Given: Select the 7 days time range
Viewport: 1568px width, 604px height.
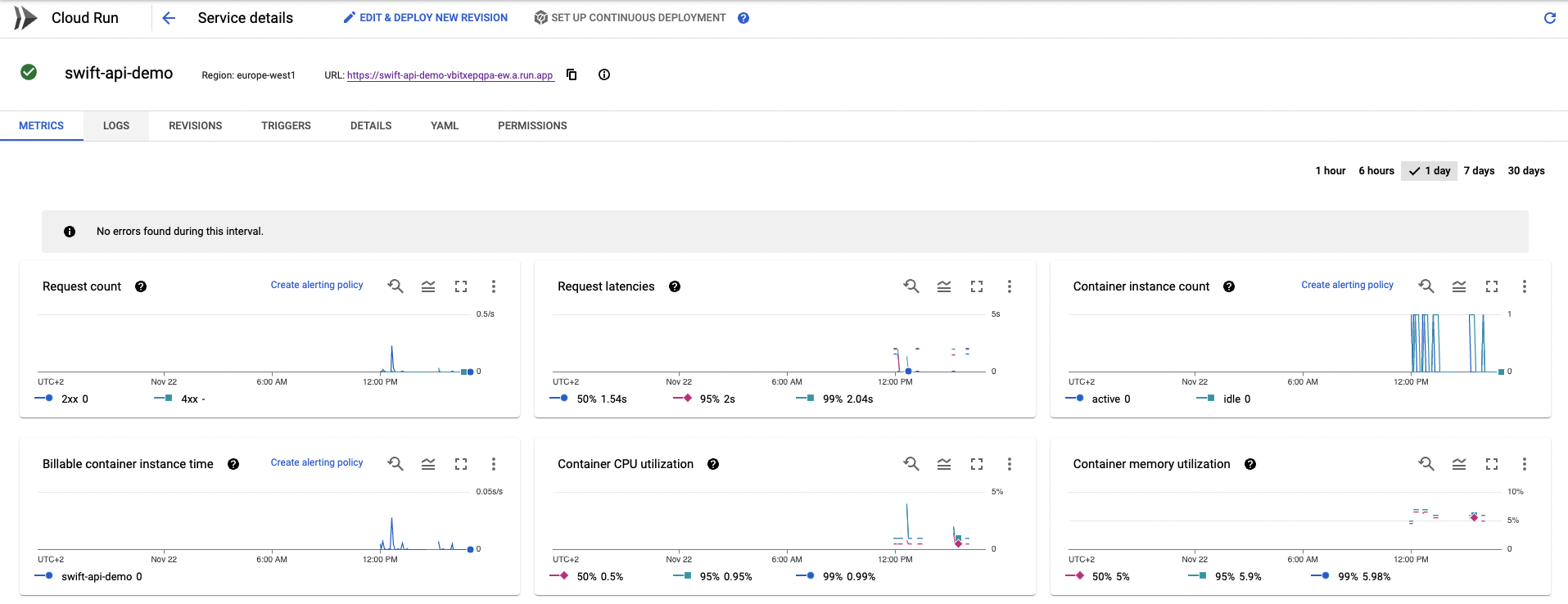Looking at the screenshot, I should (1479, 171).
